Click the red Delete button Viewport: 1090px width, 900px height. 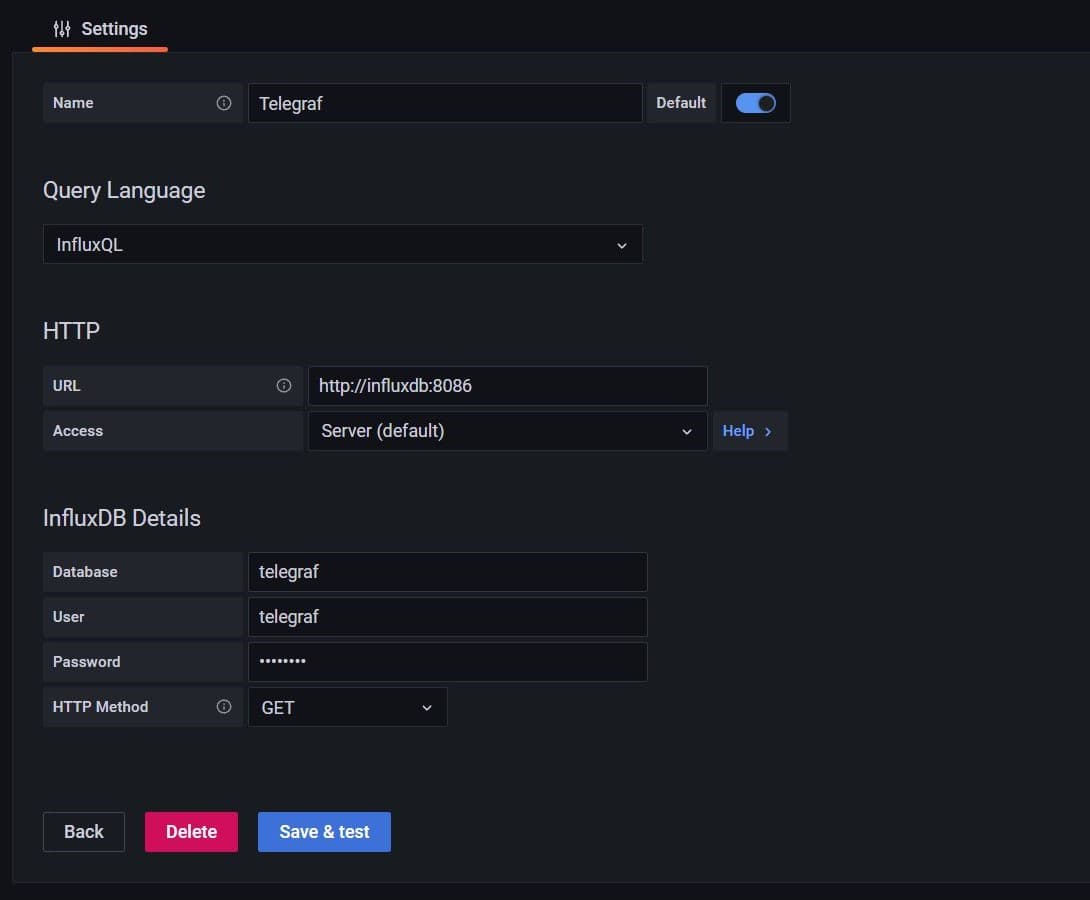(191, 832)
